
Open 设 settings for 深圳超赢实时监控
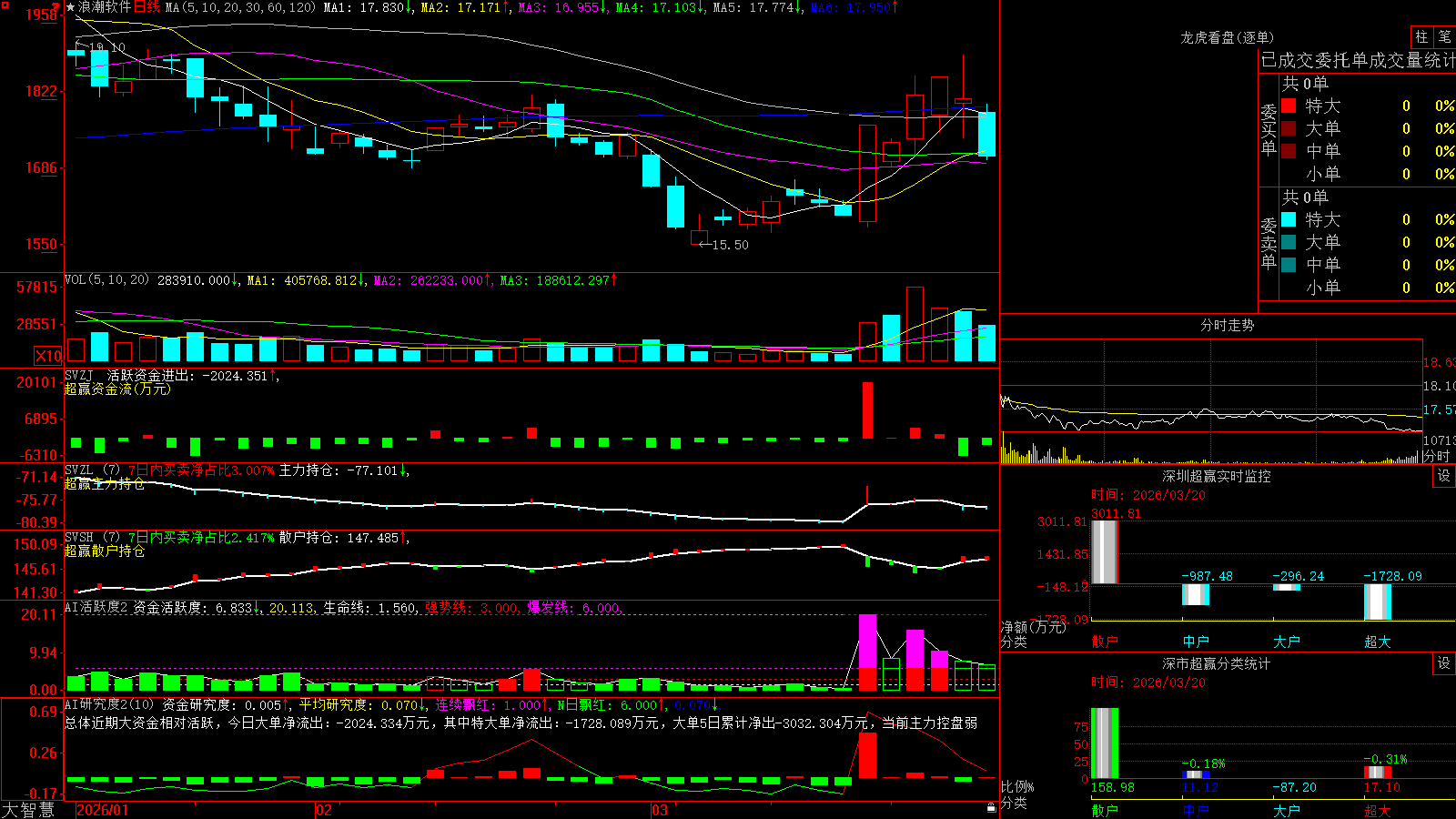[1444, 476]
